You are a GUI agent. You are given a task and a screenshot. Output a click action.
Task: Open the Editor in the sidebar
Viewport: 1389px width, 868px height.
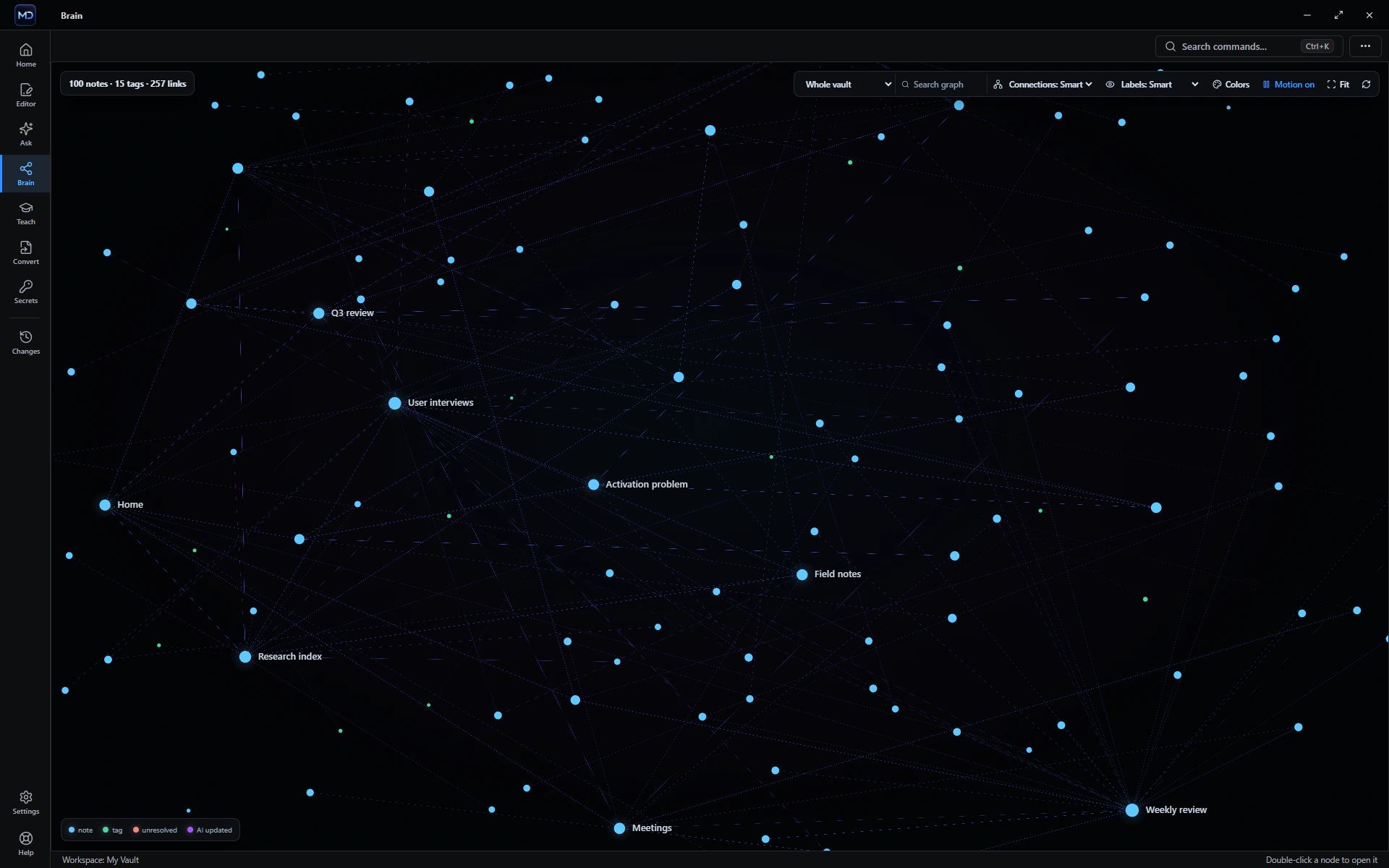(x=25, y=95)
